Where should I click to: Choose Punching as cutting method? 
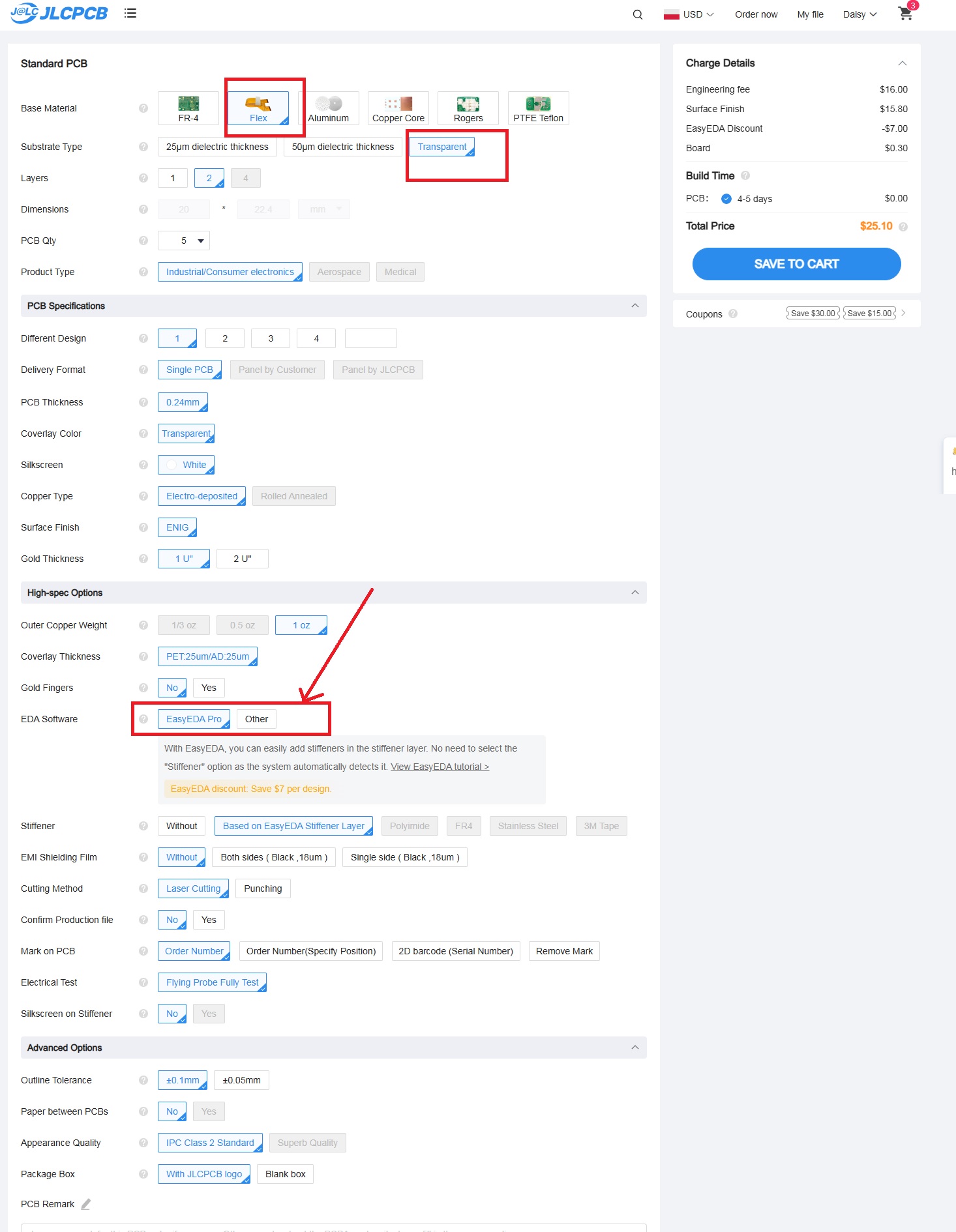pyautogui.click(x=263, y=888)
